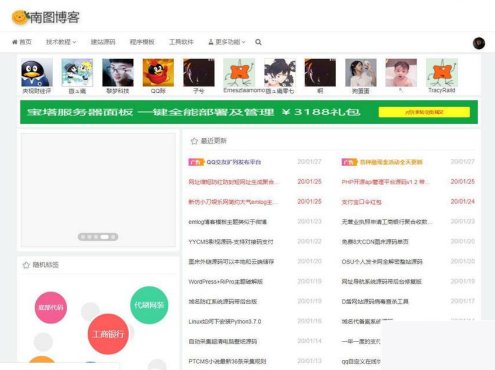
Task: Open the red bird QQ avatar
Action: pos(158,72)
